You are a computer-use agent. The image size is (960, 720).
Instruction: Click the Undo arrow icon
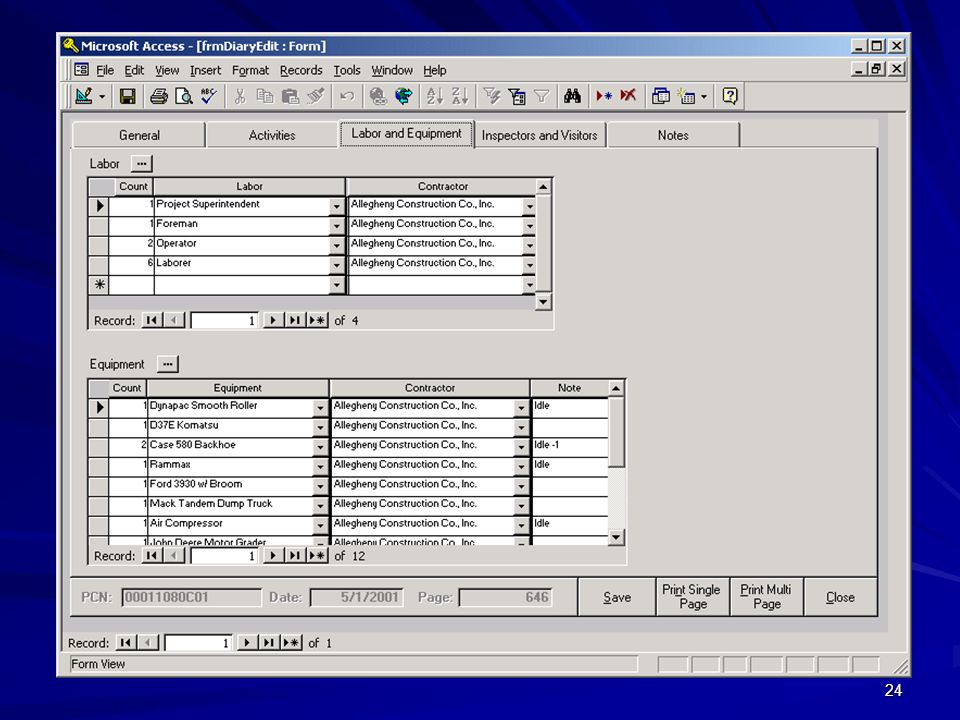347,96
